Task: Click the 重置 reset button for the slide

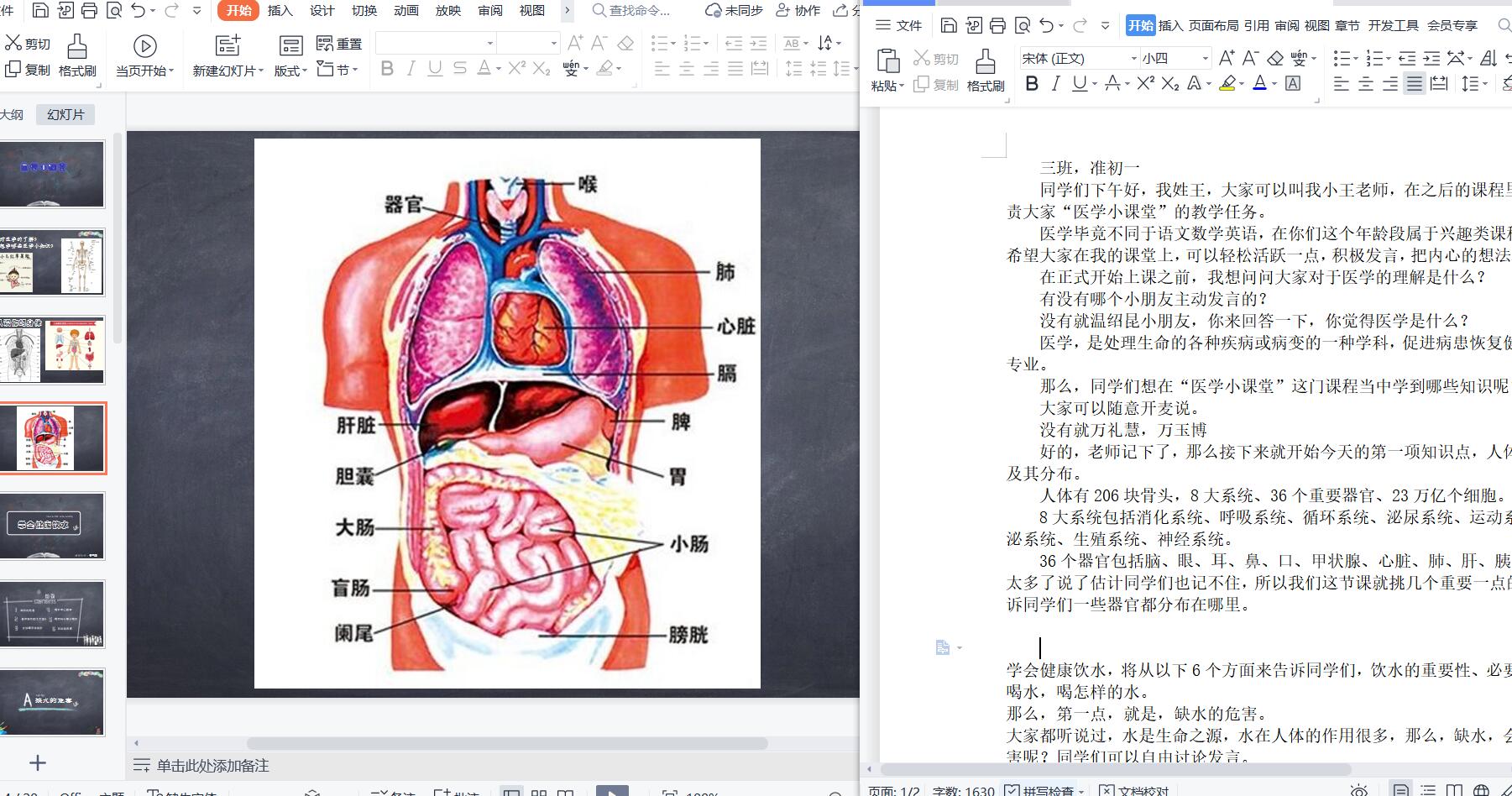Action: pyautogui.click(x=339, y=44)
